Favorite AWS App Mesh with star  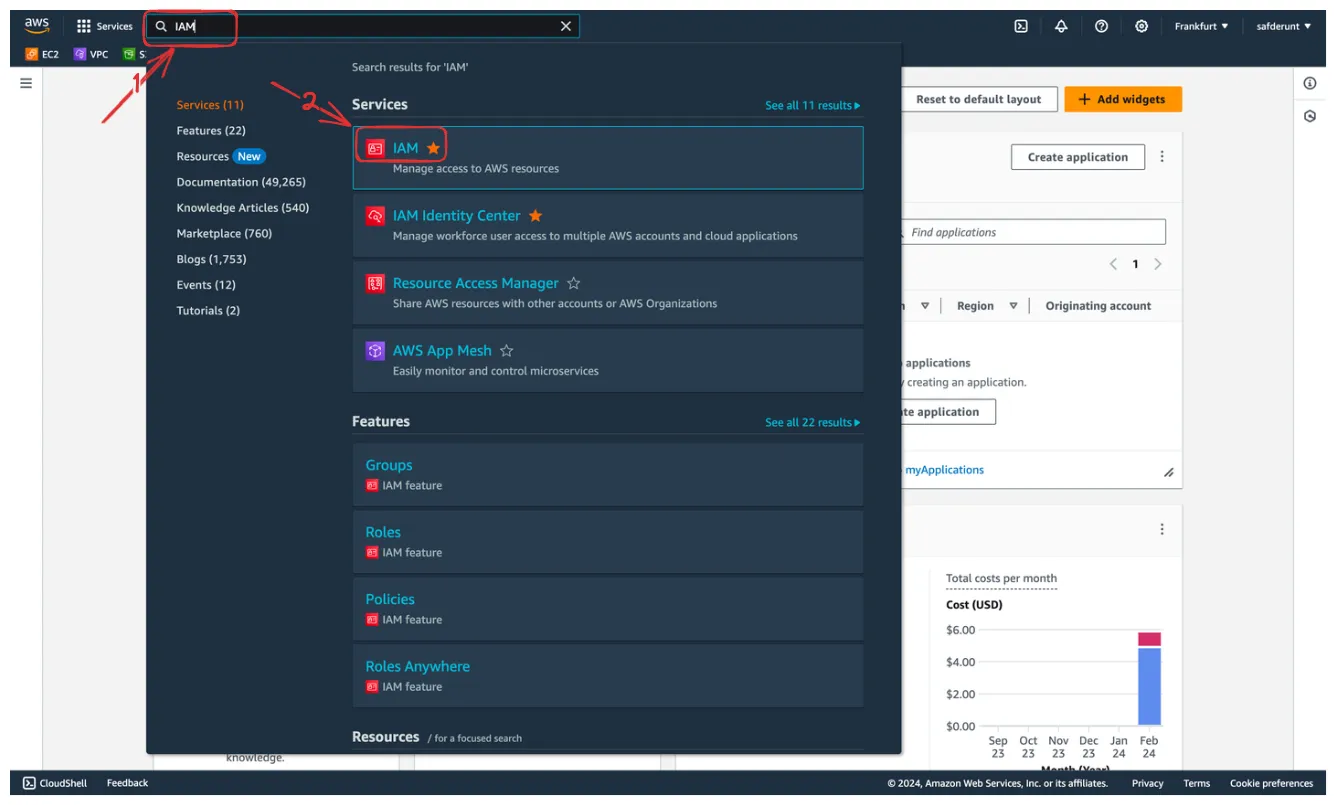pos(506,351)
